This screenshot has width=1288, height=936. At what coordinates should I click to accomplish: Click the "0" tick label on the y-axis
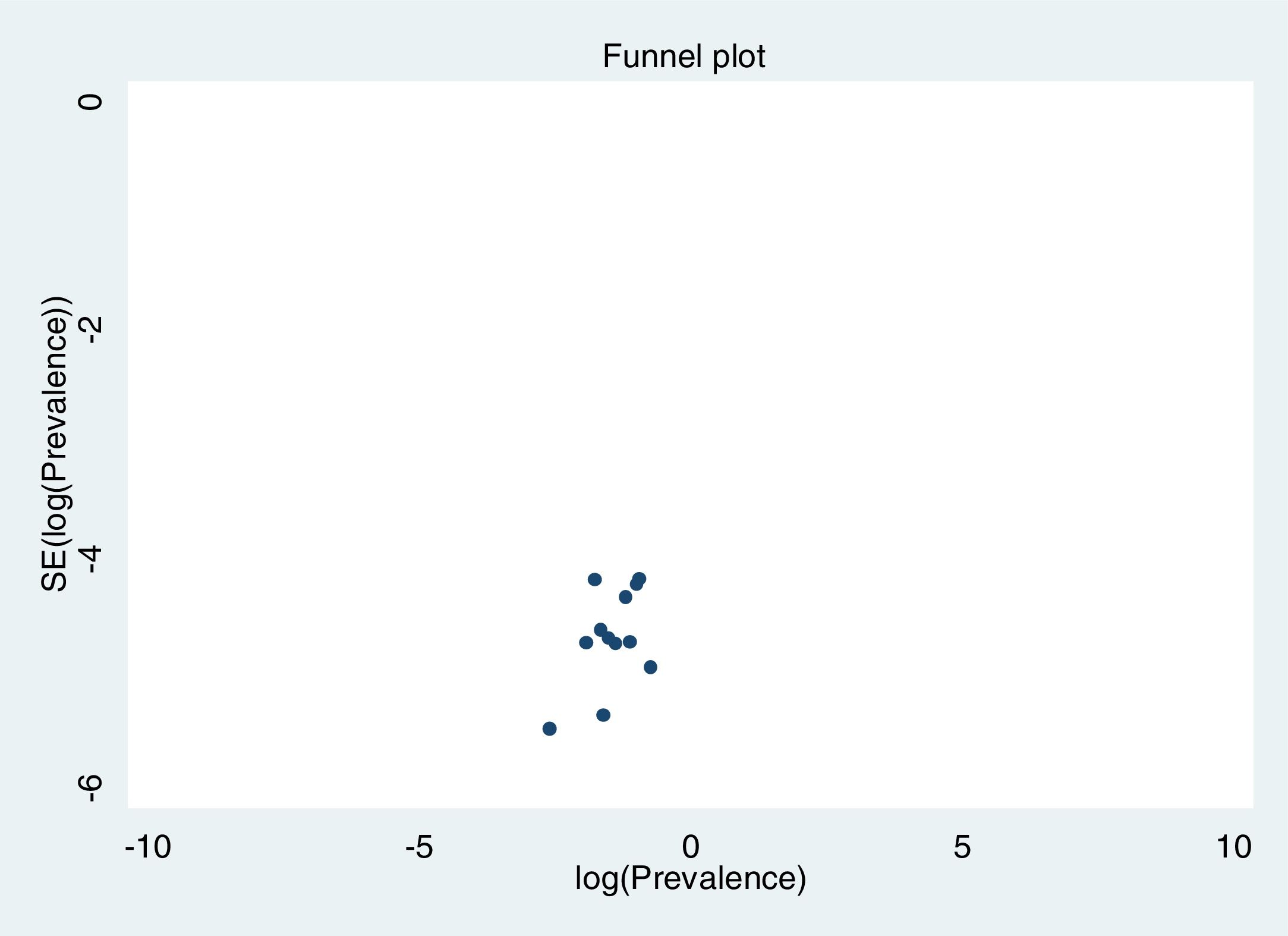pos(91,102)
